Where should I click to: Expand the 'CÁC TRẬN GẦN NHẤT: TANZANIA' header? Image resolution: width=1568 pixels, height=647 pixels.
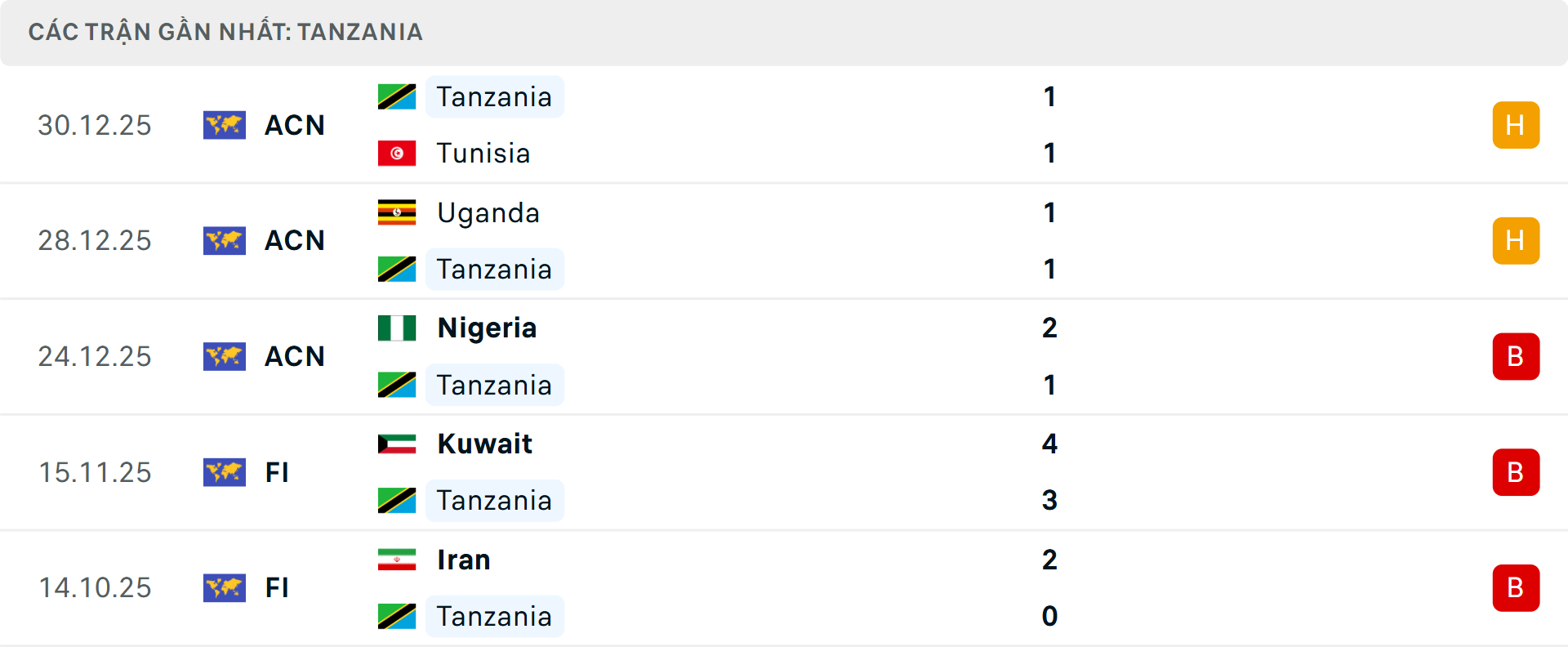tap(226, 32)
